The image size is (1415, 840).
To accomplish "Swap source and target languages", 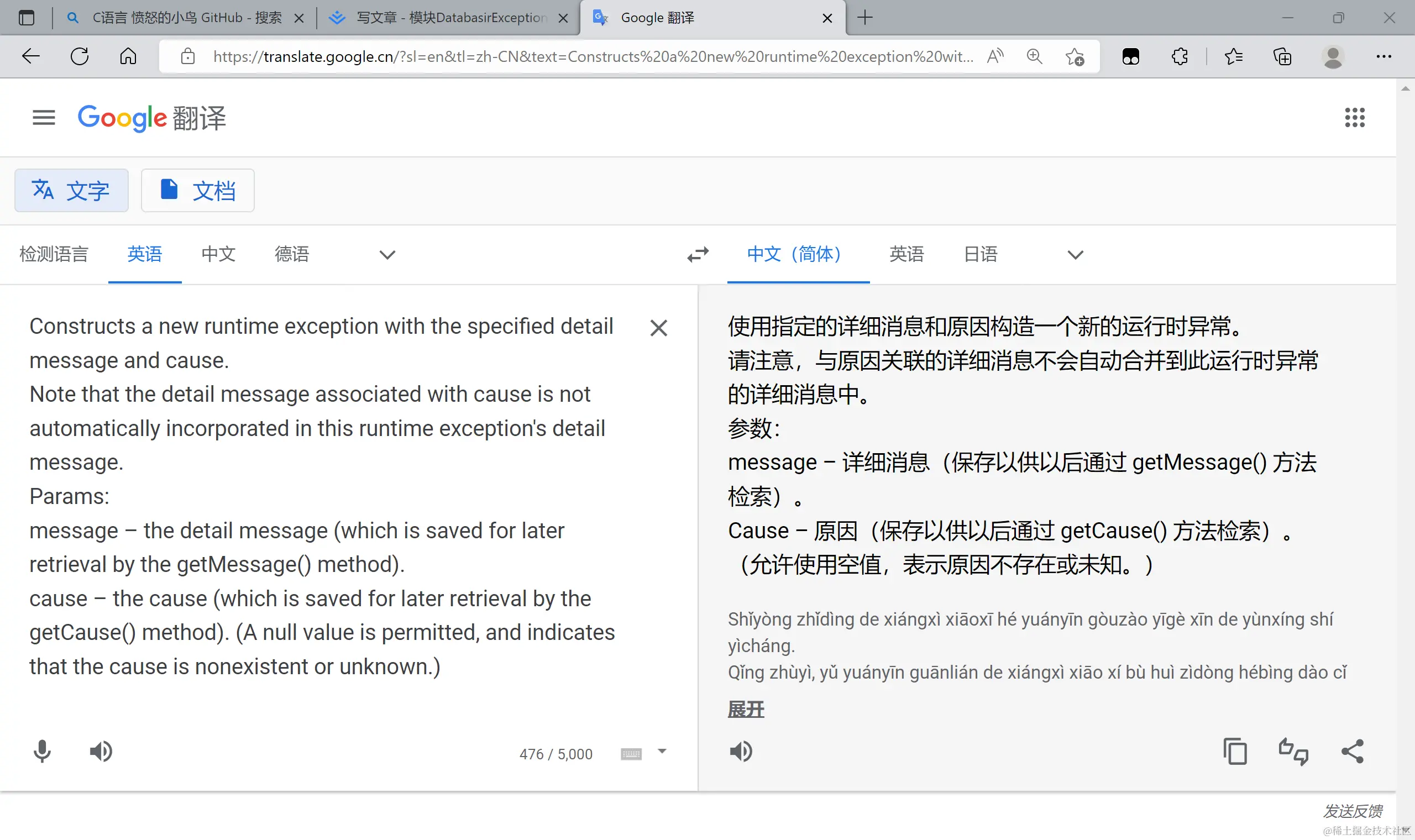I will [x=698, y=254].
